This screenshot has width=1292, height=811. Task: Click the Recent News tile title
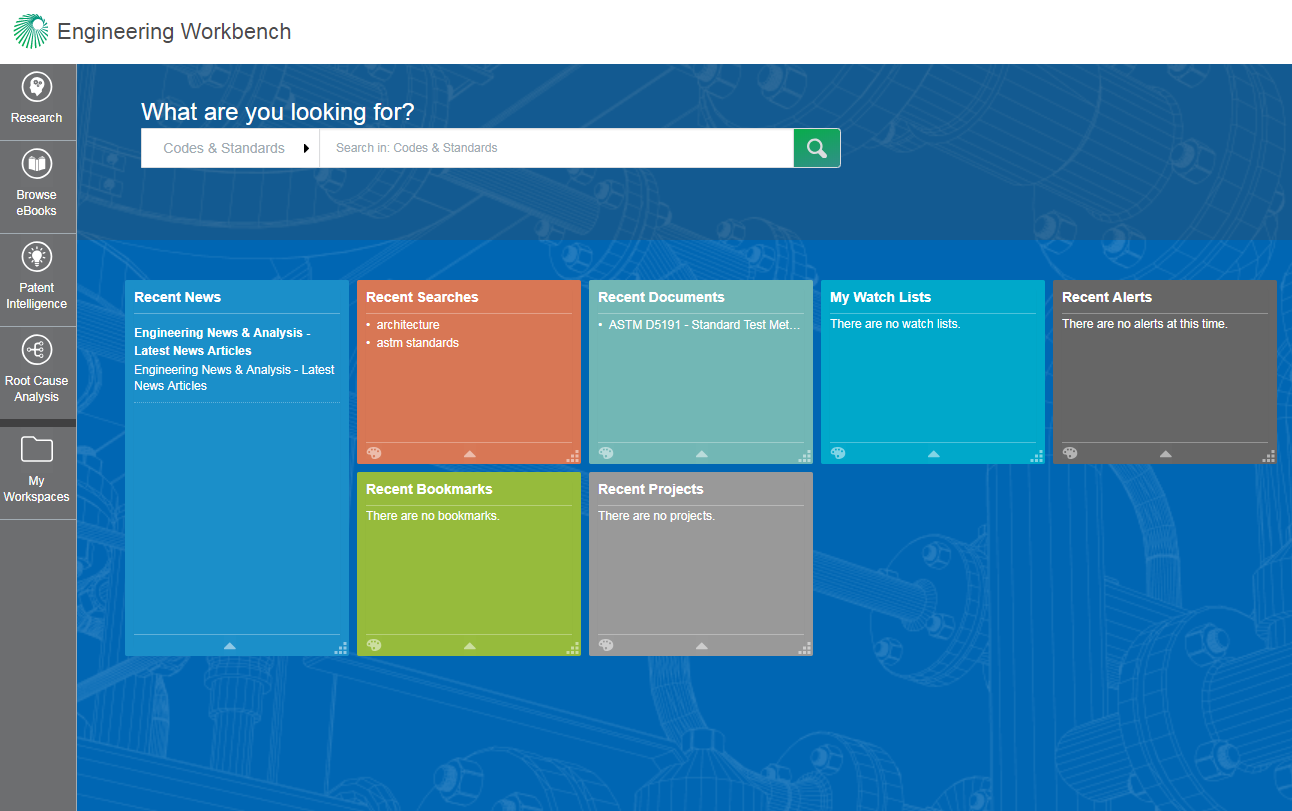coord(178,297)
